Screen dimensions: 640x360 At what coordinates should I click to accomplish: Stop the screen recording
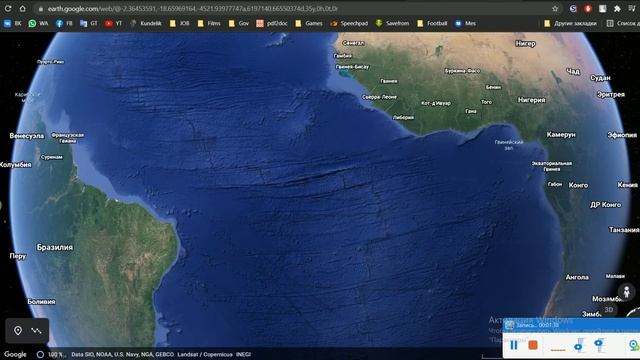(533, 345)
